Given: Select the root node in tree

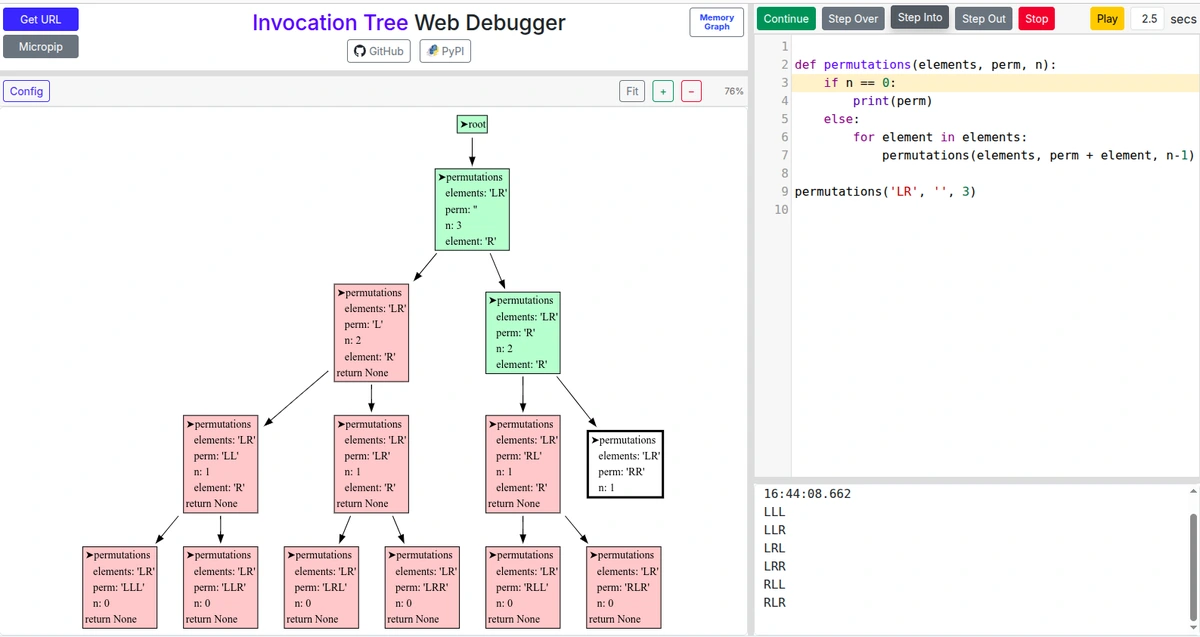Looking at the screenshot, I should [472, 124].
